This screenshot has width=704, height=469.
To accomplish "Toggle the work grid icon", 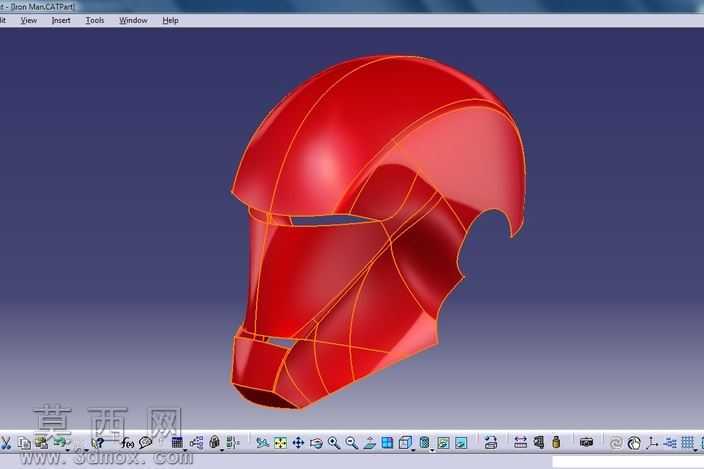I will [687, 443].
